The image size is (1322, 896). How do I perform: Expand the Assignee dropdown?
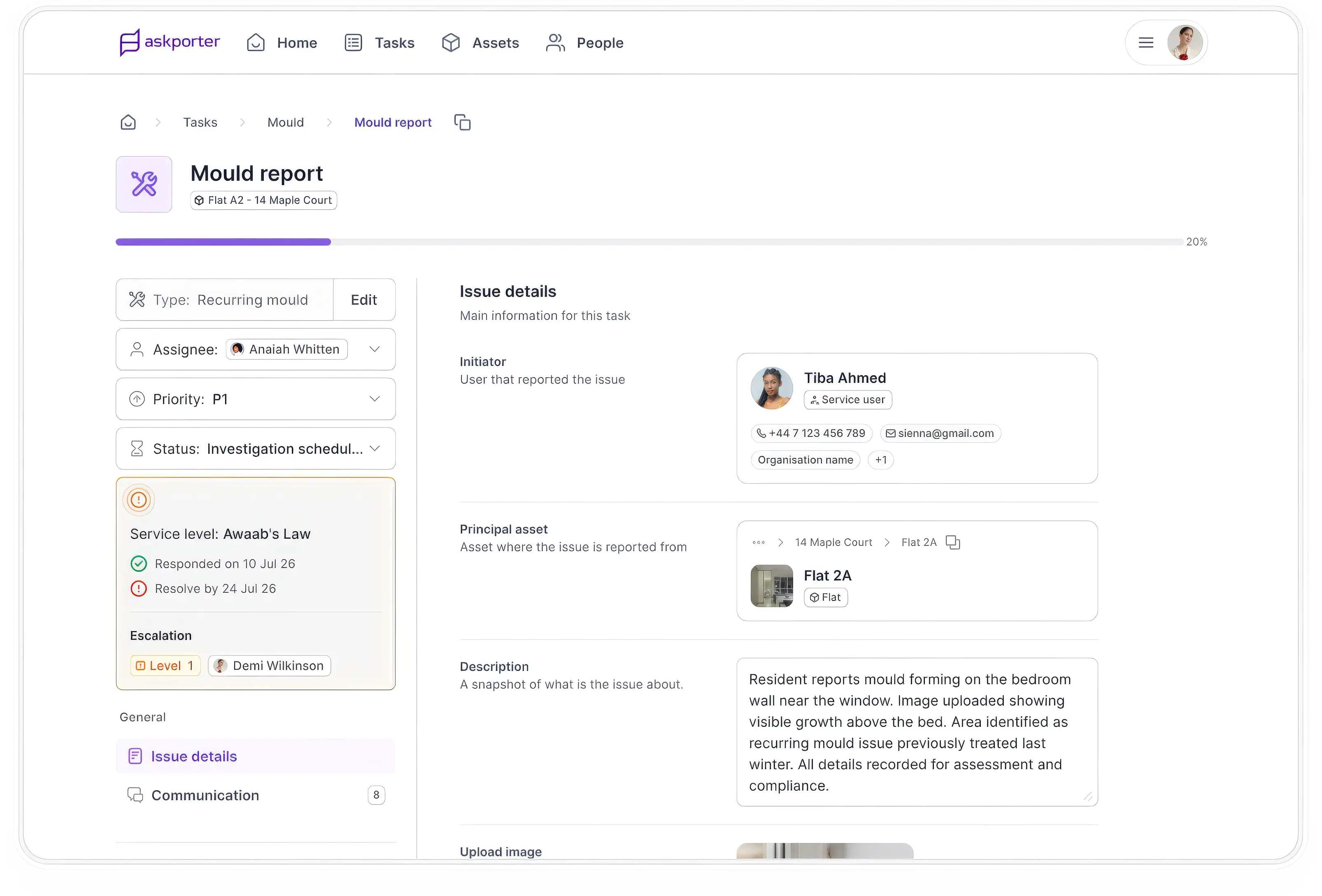pos(374,349)
